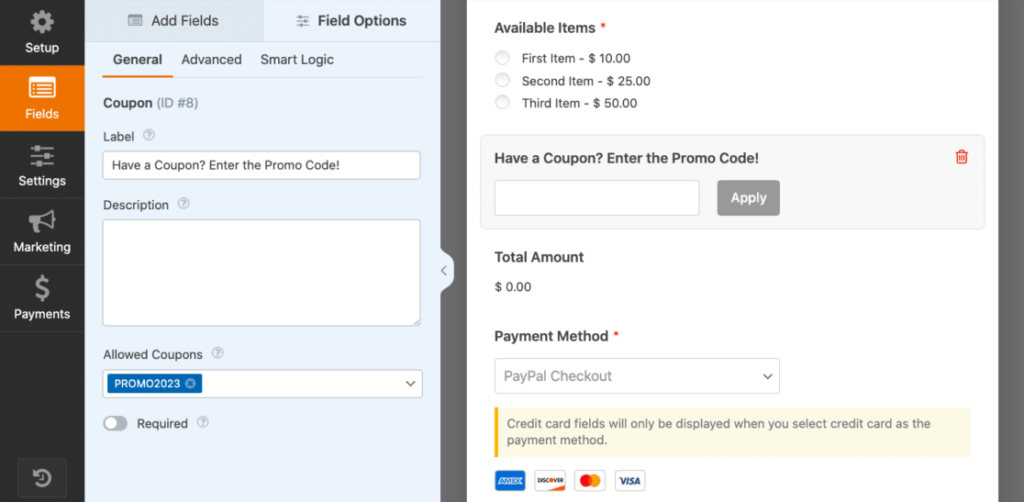Open the Payments dollar icon

tap(42, 289)
